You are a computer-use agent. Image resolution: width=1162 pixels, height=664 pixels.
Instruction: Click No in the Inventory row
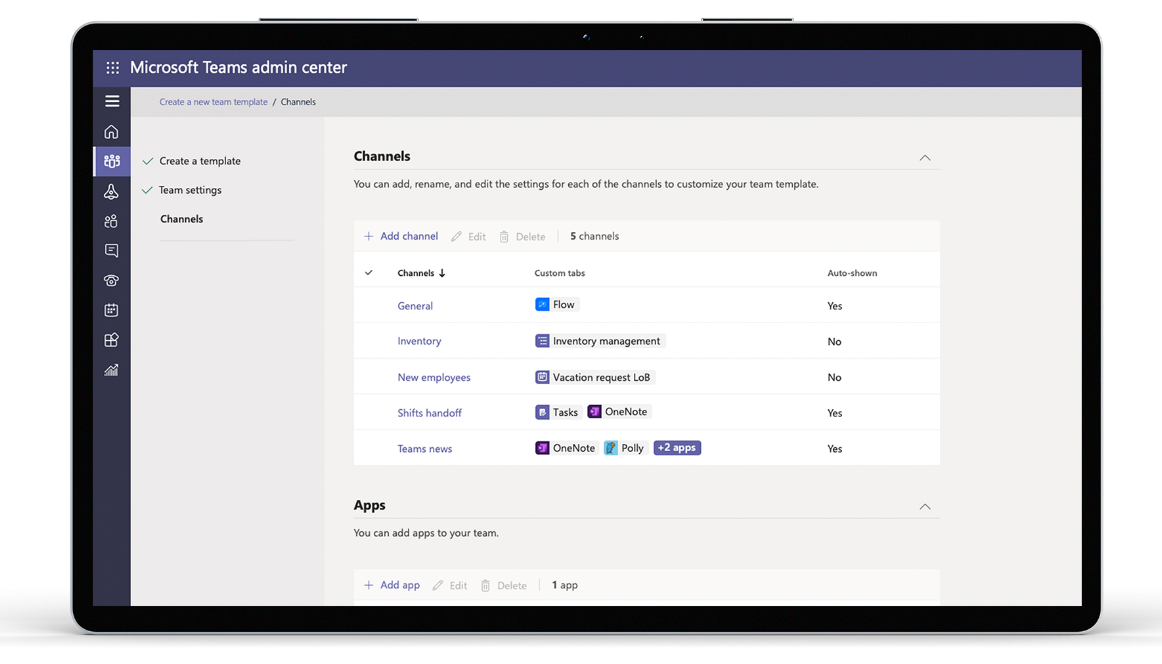[x=834, y=342]
